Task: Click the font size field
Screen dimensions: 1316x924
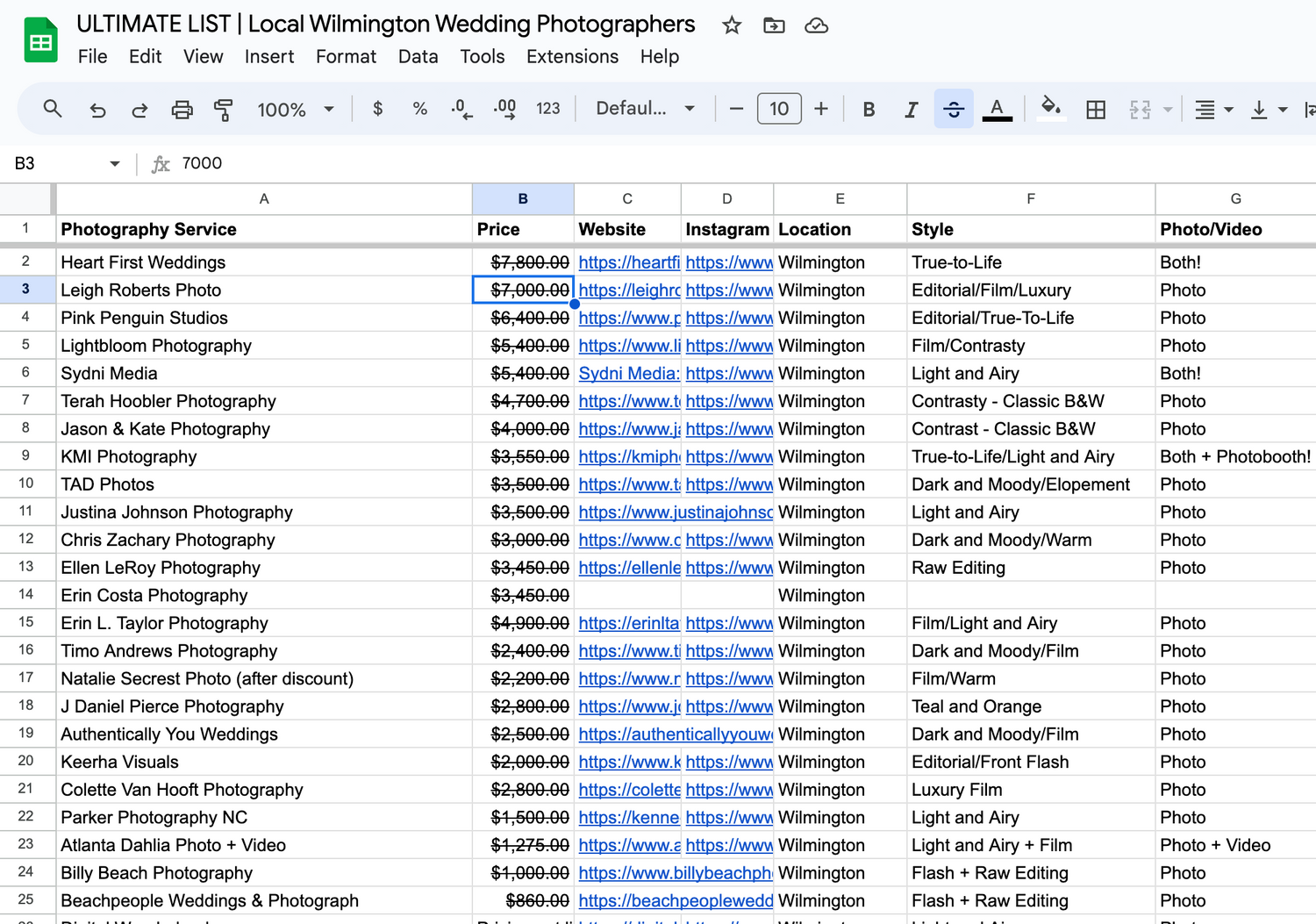Action: [779, 109]
